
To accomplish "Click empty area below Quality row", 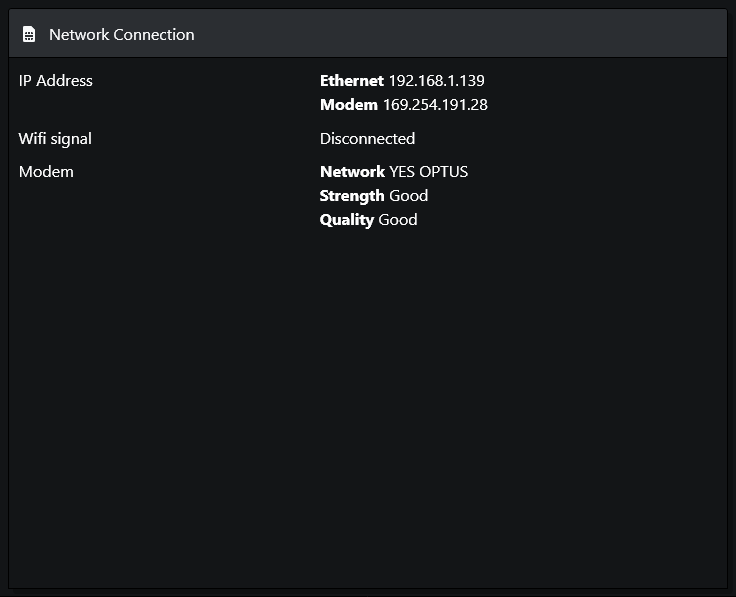I will coord(368,408).
